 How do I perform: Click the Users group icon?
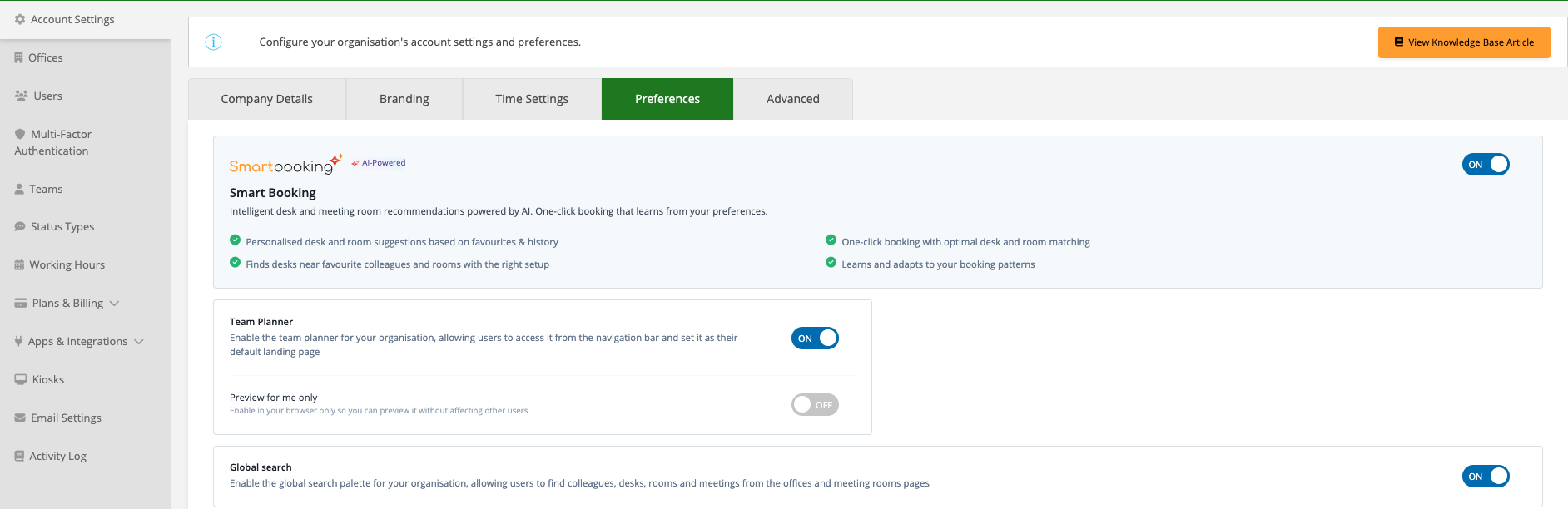click(x=22, y=96)
